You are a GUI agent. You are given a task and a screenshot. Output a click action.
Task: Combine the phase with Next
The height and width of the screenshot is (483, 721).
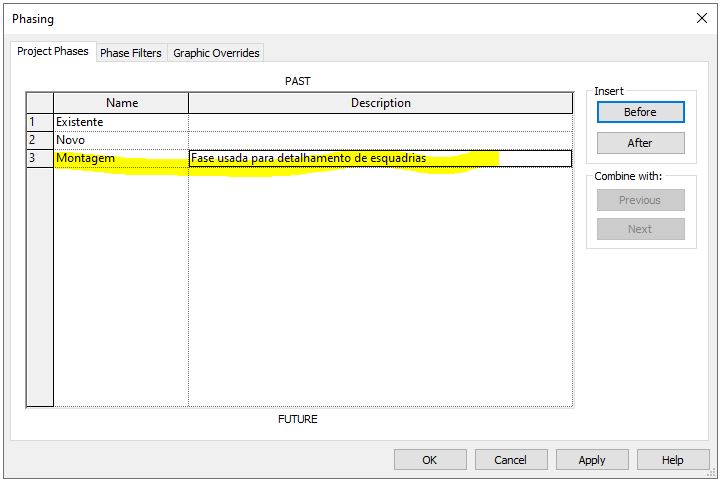(x=641, y=229)
